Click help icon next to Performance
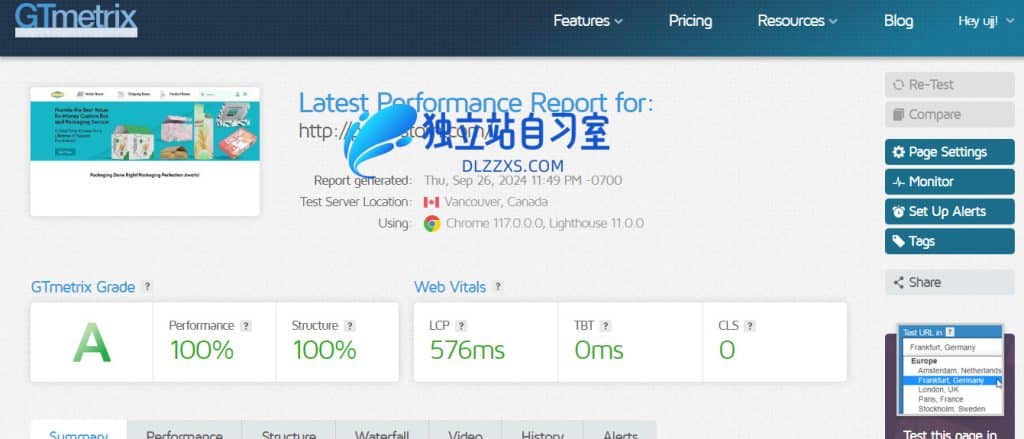The width and height of the screenshot is (1024, 439). (246, 325)
